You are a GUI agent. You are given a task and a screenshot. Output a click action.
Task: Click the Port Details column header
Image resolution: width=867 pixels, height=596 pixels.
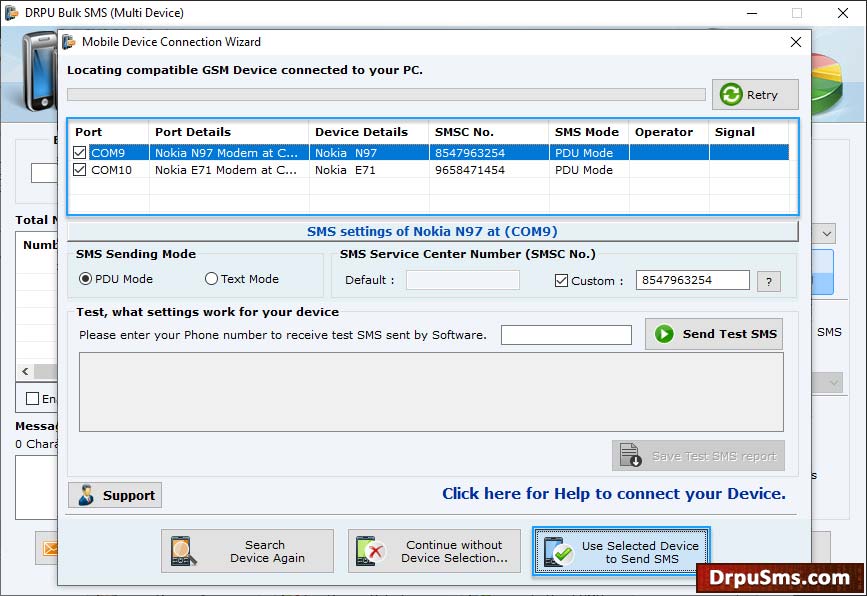(229, 132)
